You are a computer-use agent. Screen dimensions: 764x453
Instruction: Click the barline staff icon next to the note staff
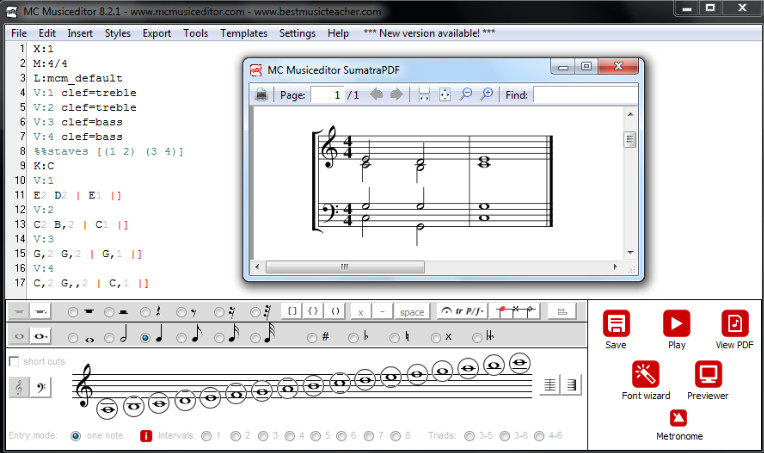pyautogui.click(x=550, y=385)
